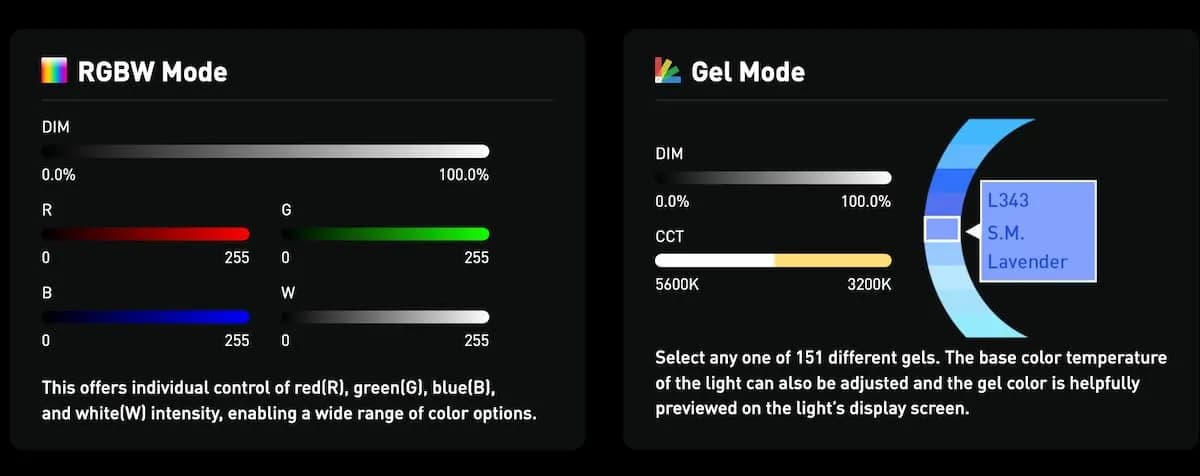Click the rainbow RGBW Mode icon
The width and height of the screenshot is (1200, 476).
[x=54, y=71]
